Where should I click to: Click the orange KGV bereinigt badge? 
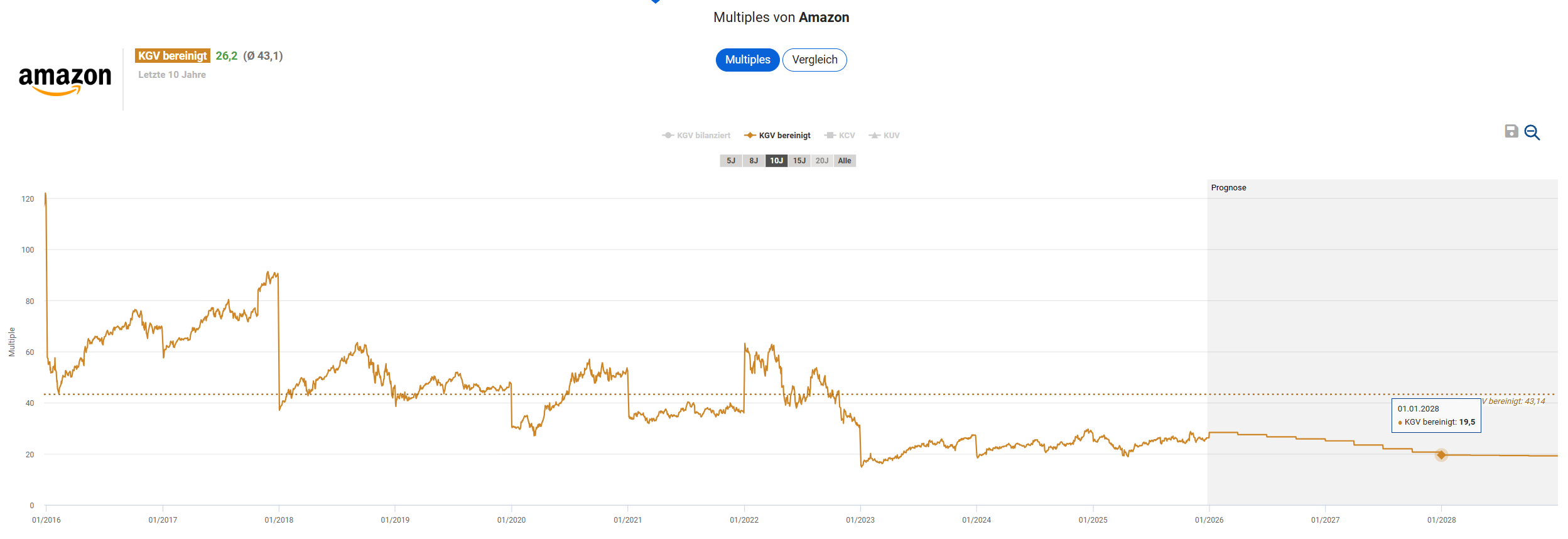coord(172,56)
